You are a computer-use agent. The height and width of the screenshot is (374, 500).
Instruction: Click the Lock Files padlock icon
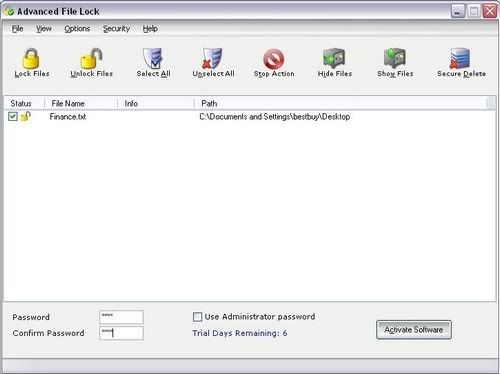[31, 58]
